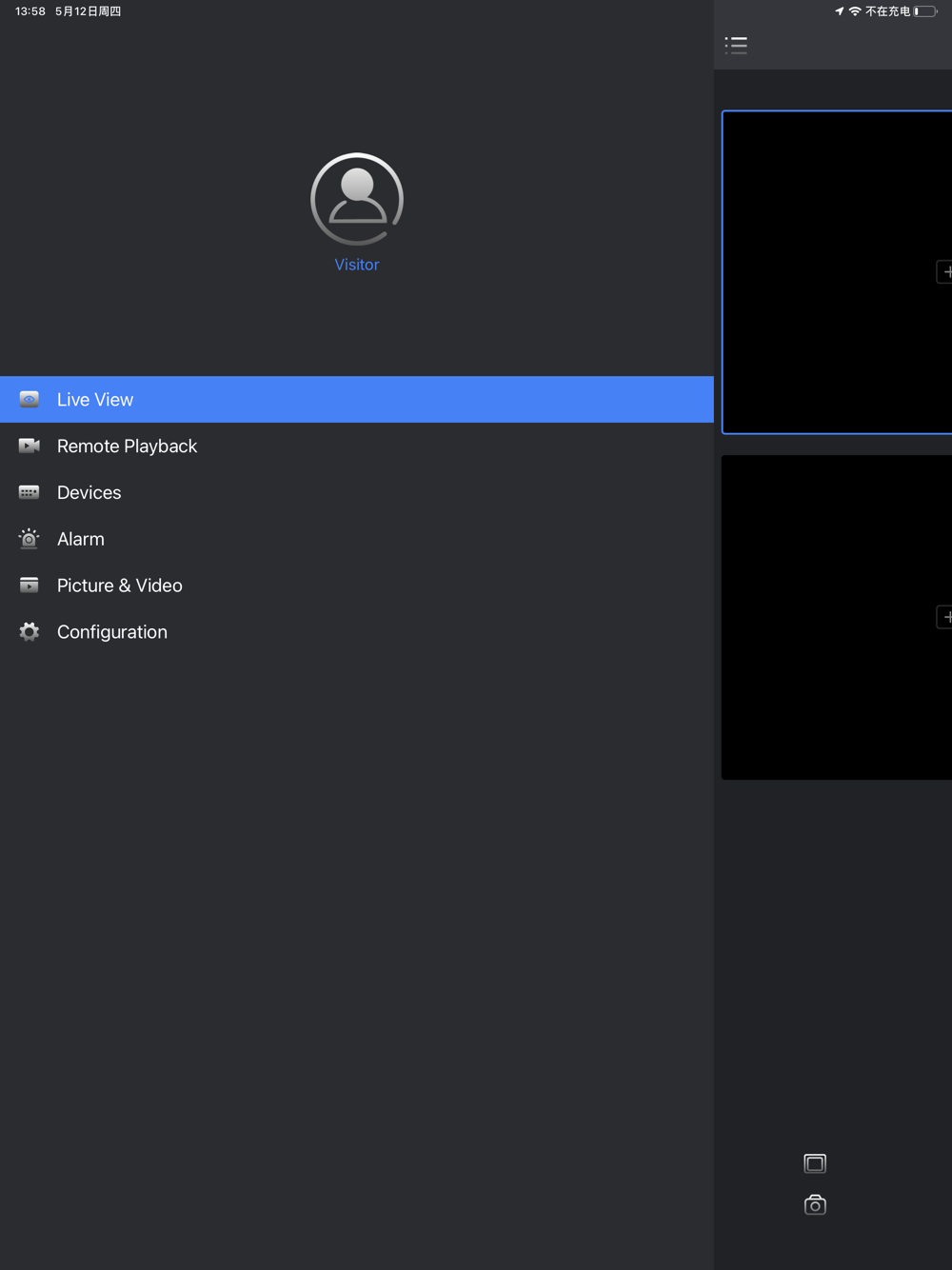
Task: Tap the snapshot camera capture icon
Action: pyautogui.click(x=815, y=1205)
